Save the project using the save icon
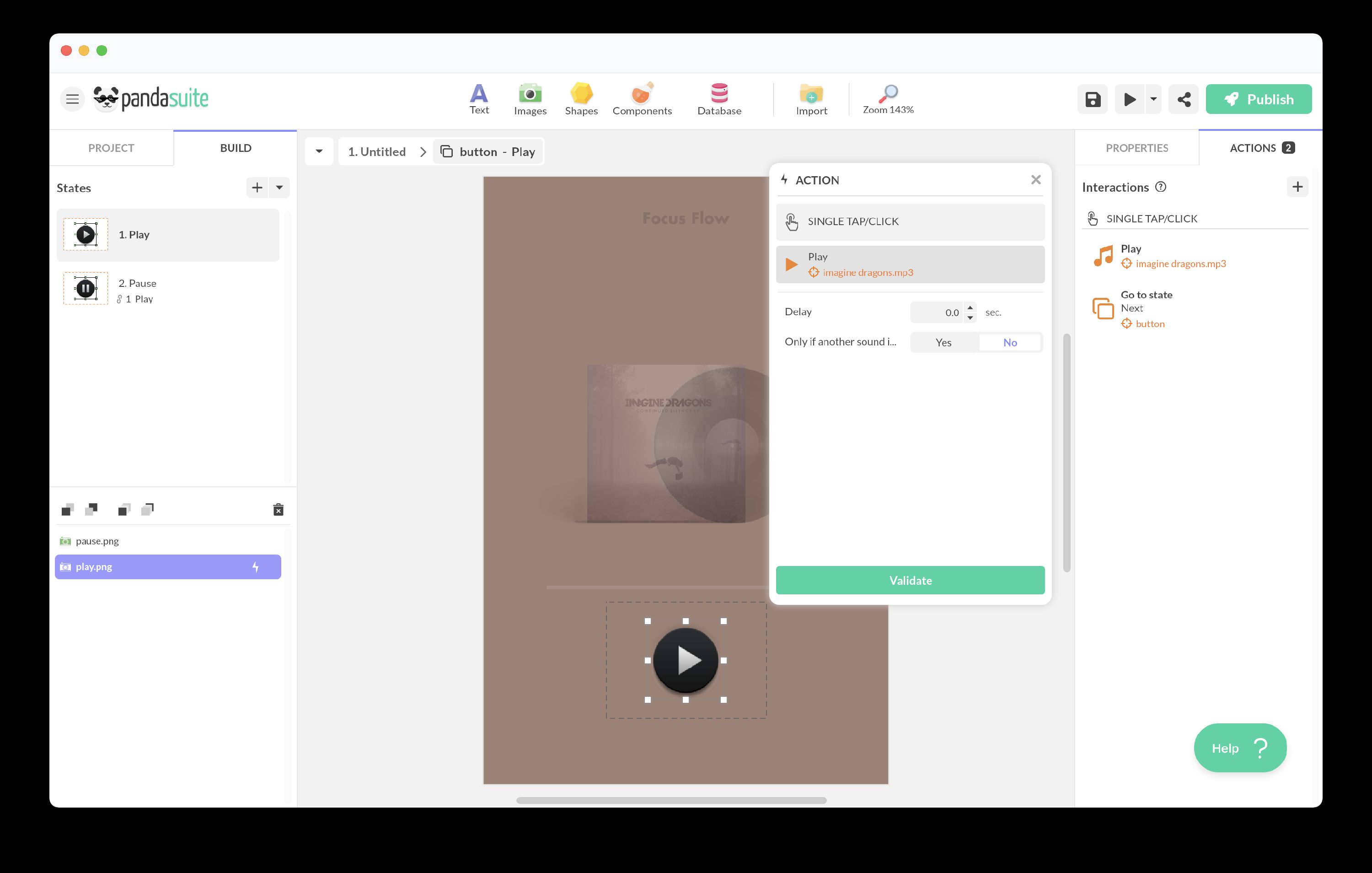 (1092, 99)
